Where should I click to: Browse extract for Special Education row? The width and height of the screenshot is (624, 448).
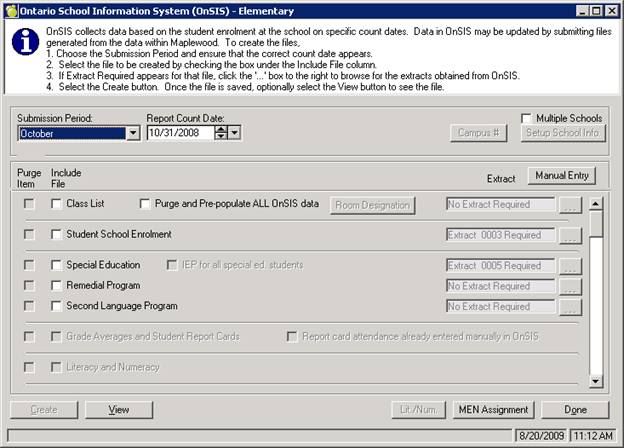(570, 266)
